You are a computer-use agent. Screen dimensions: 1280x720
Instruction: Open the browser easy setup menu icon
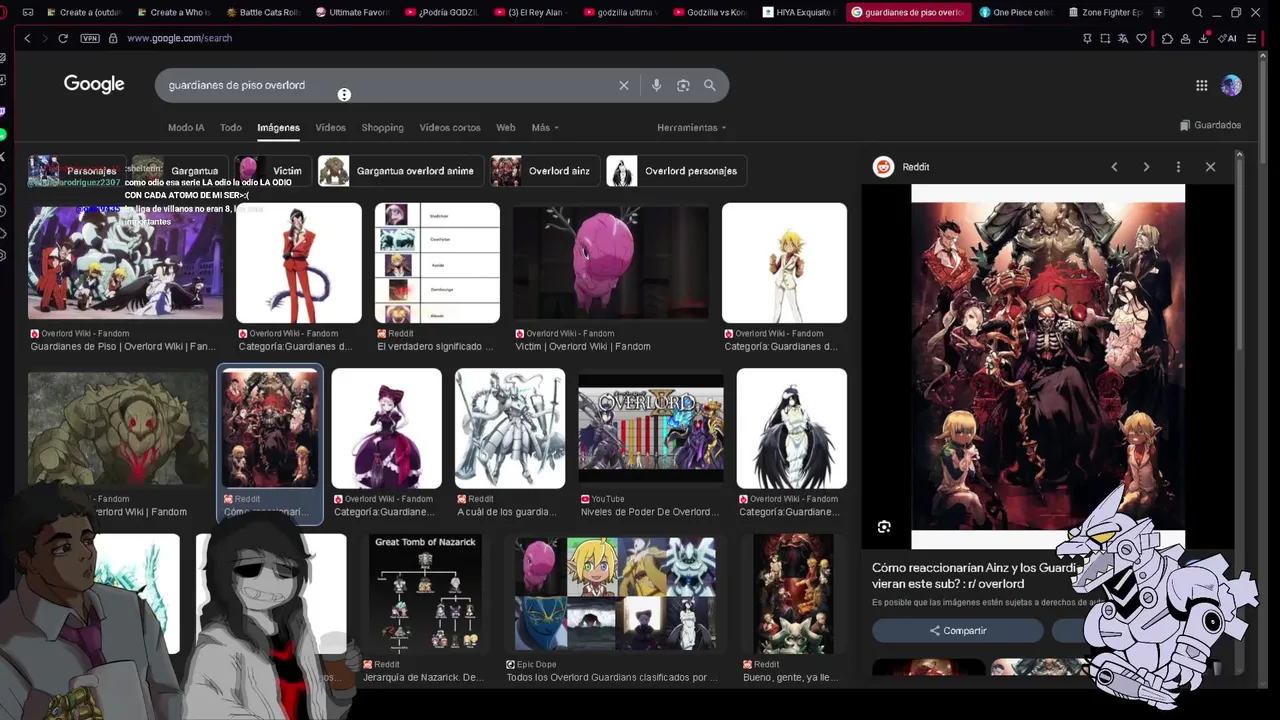coord(1251,38)
